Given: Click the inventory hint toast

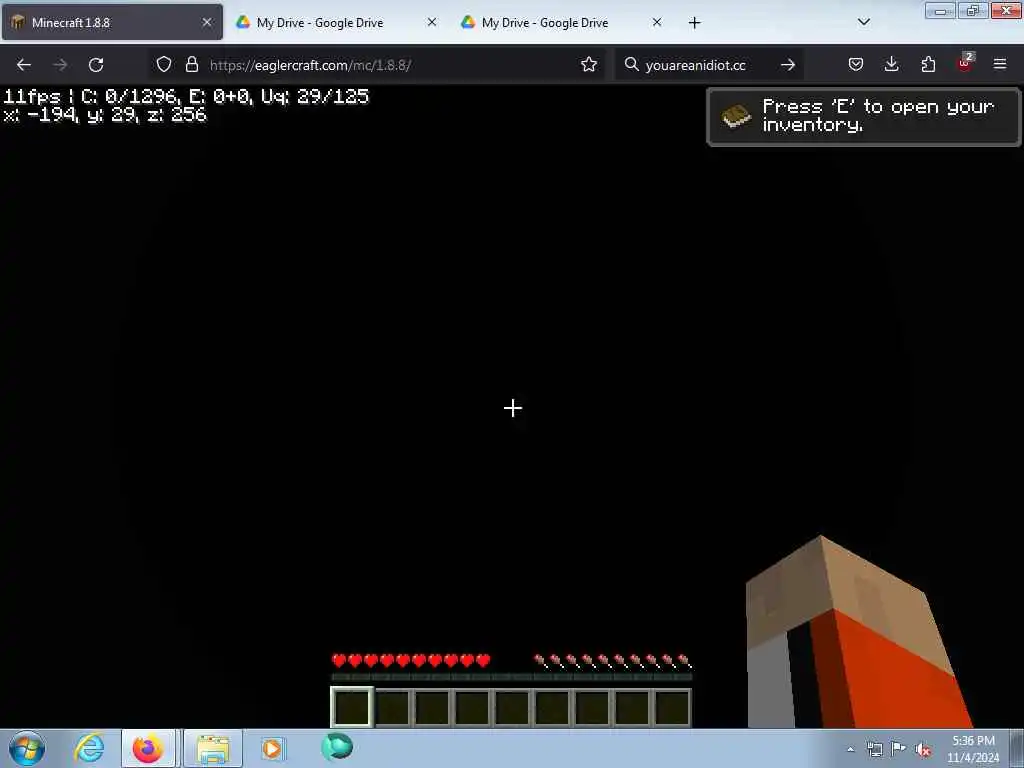Looking at the screenshot, I should point(864,117).
